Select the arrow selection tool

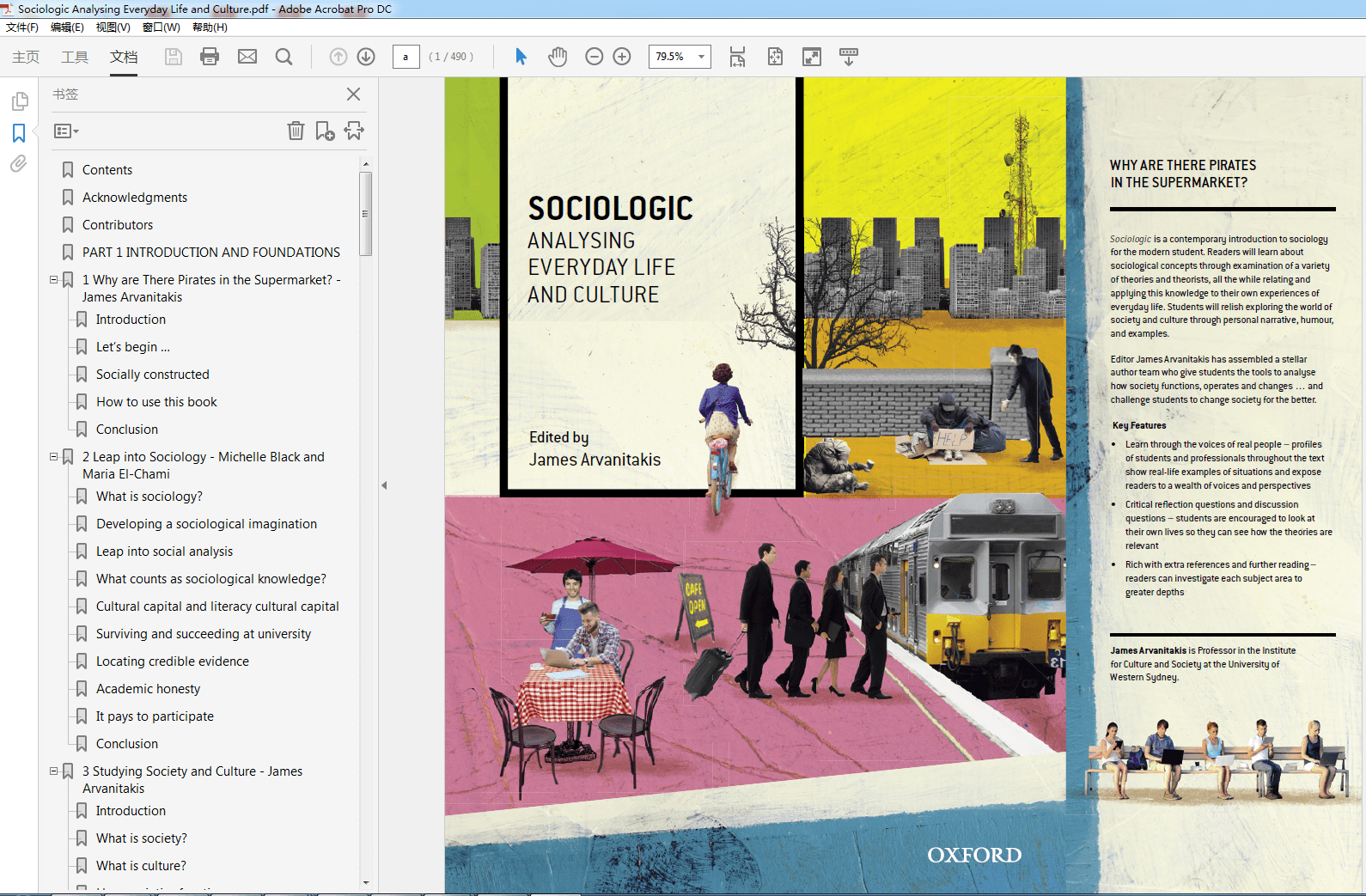[521, 57]
